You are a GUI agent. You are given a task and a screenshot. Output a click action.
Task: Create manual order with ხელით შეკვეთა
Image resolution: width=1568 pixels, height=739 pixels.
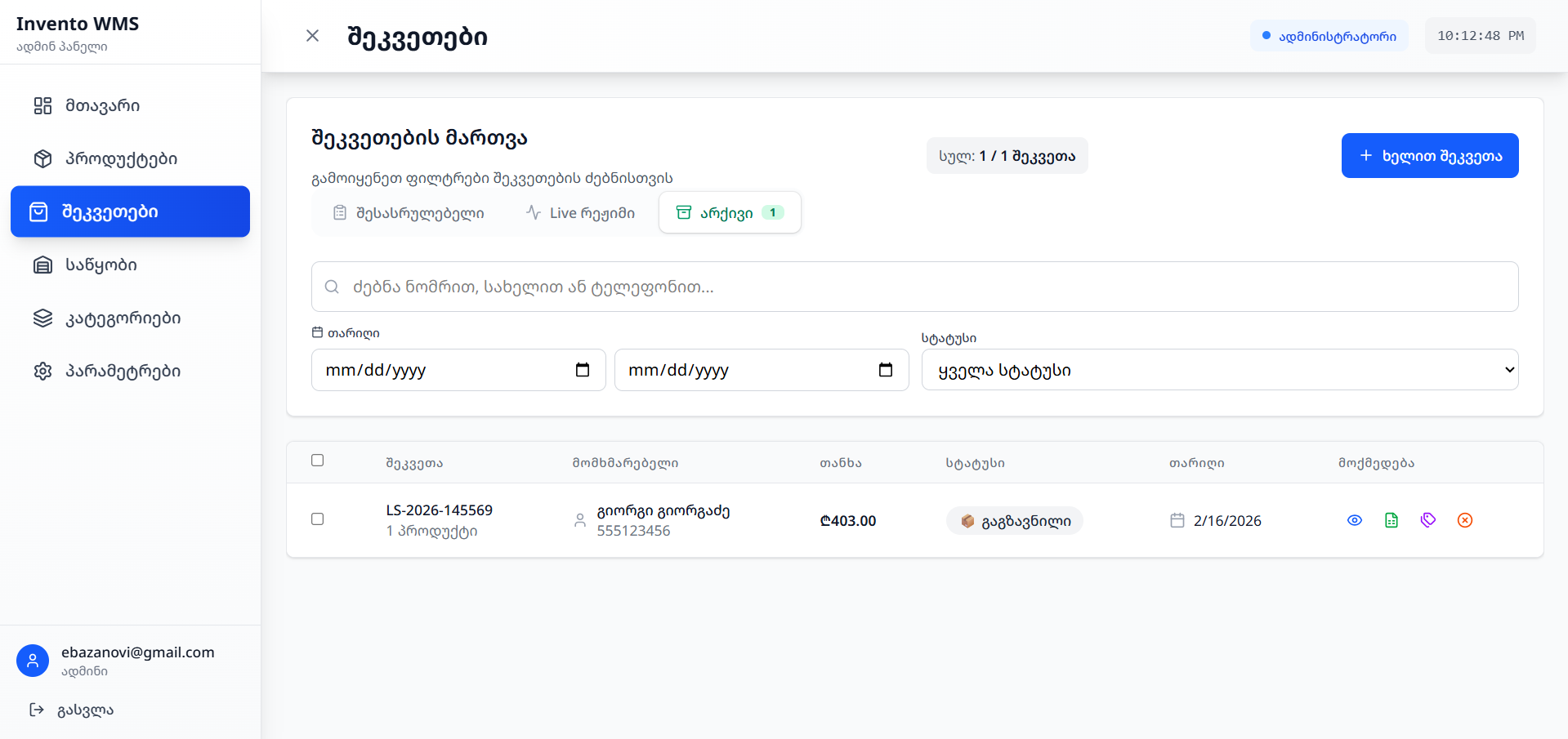(x=1430, y=155)
